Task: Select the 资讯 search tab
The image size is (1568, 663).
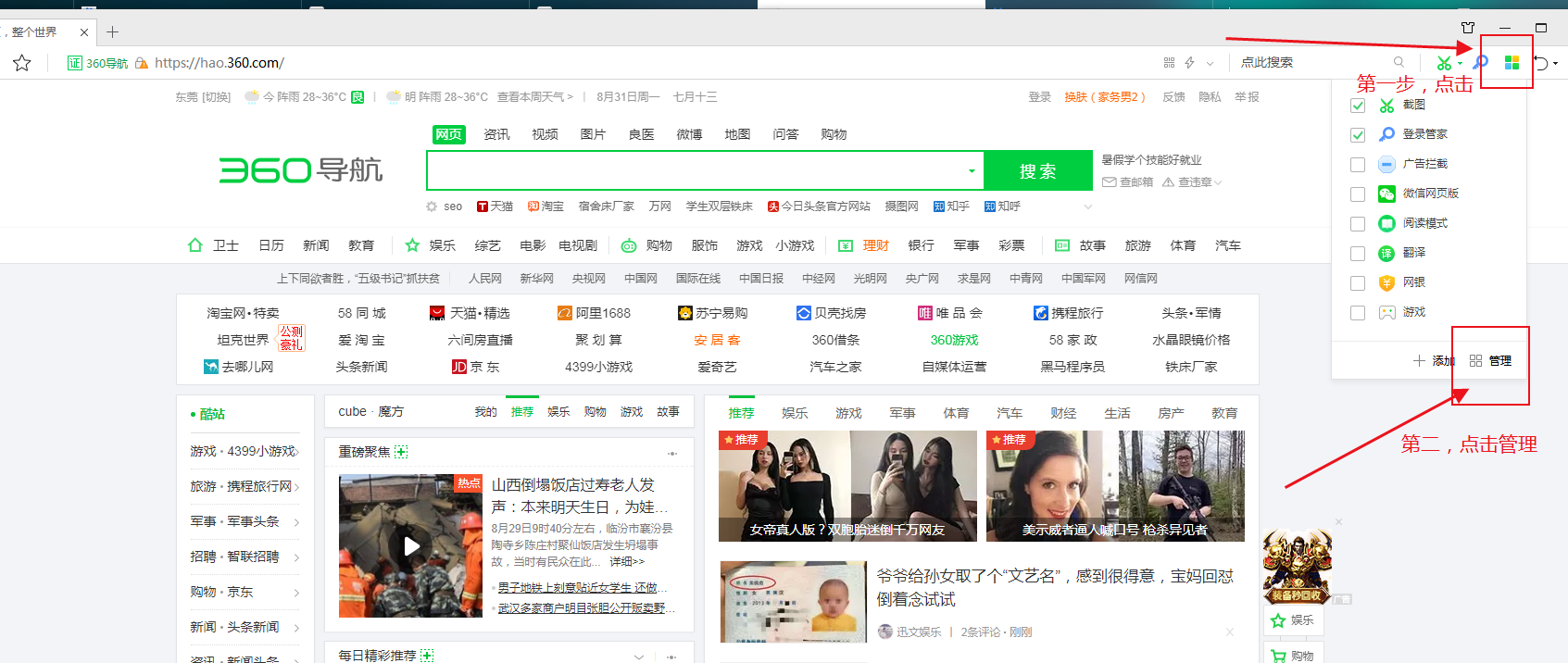Action: click(496, 134)
